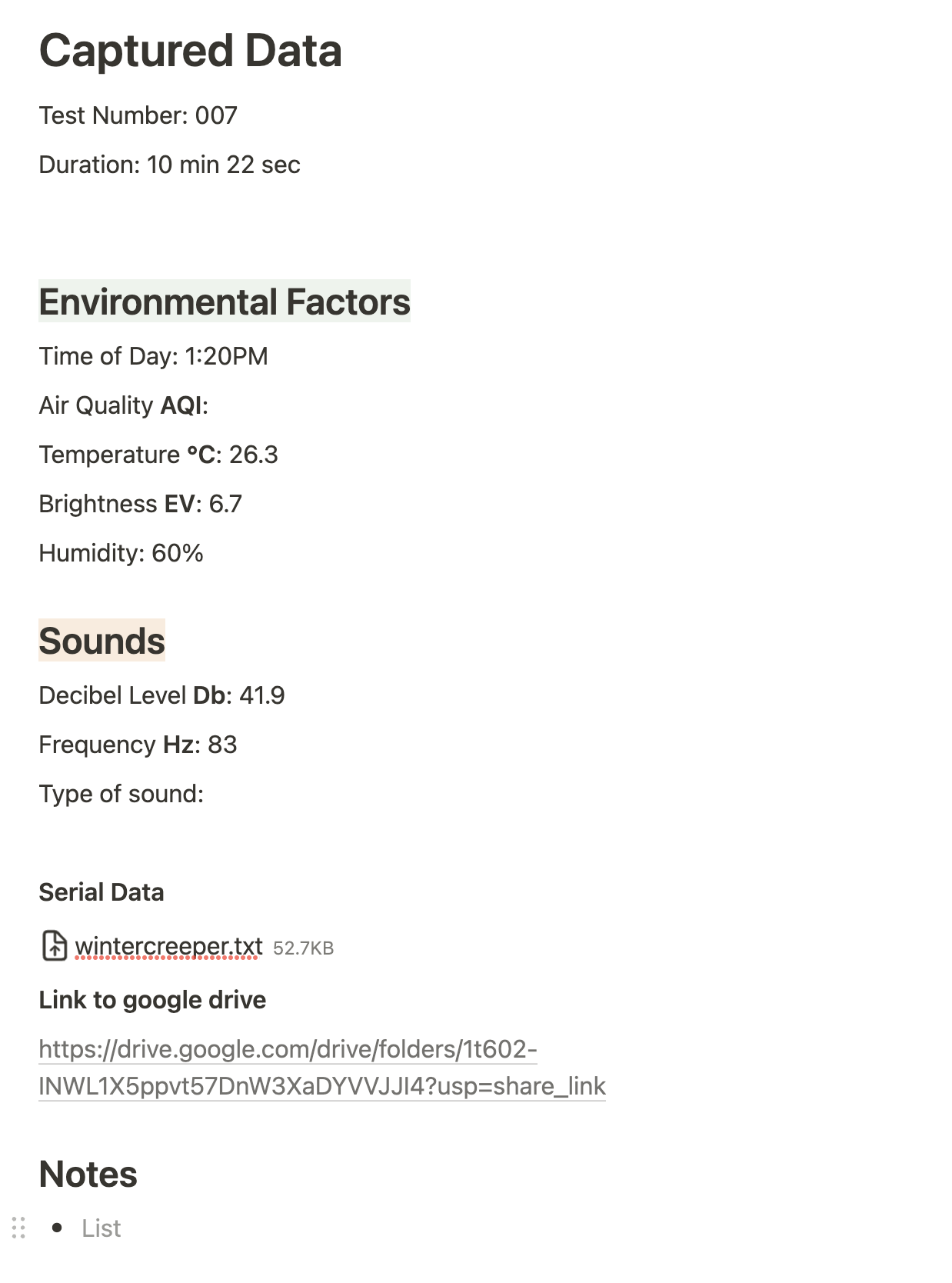Click the drag handle beside the List bullet

(x=19, y=1228)
